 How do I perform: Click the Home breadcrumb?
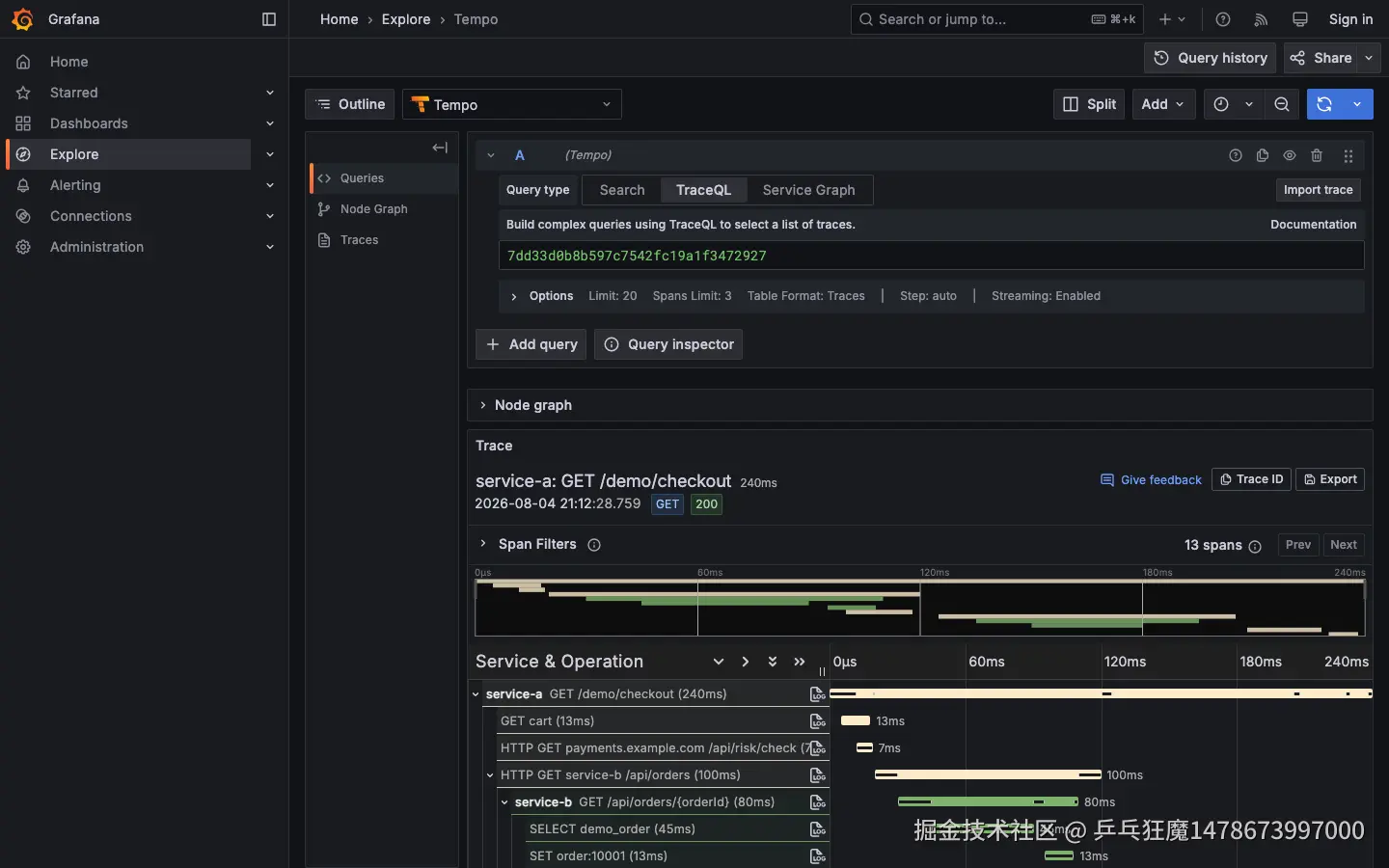(339, 19)
